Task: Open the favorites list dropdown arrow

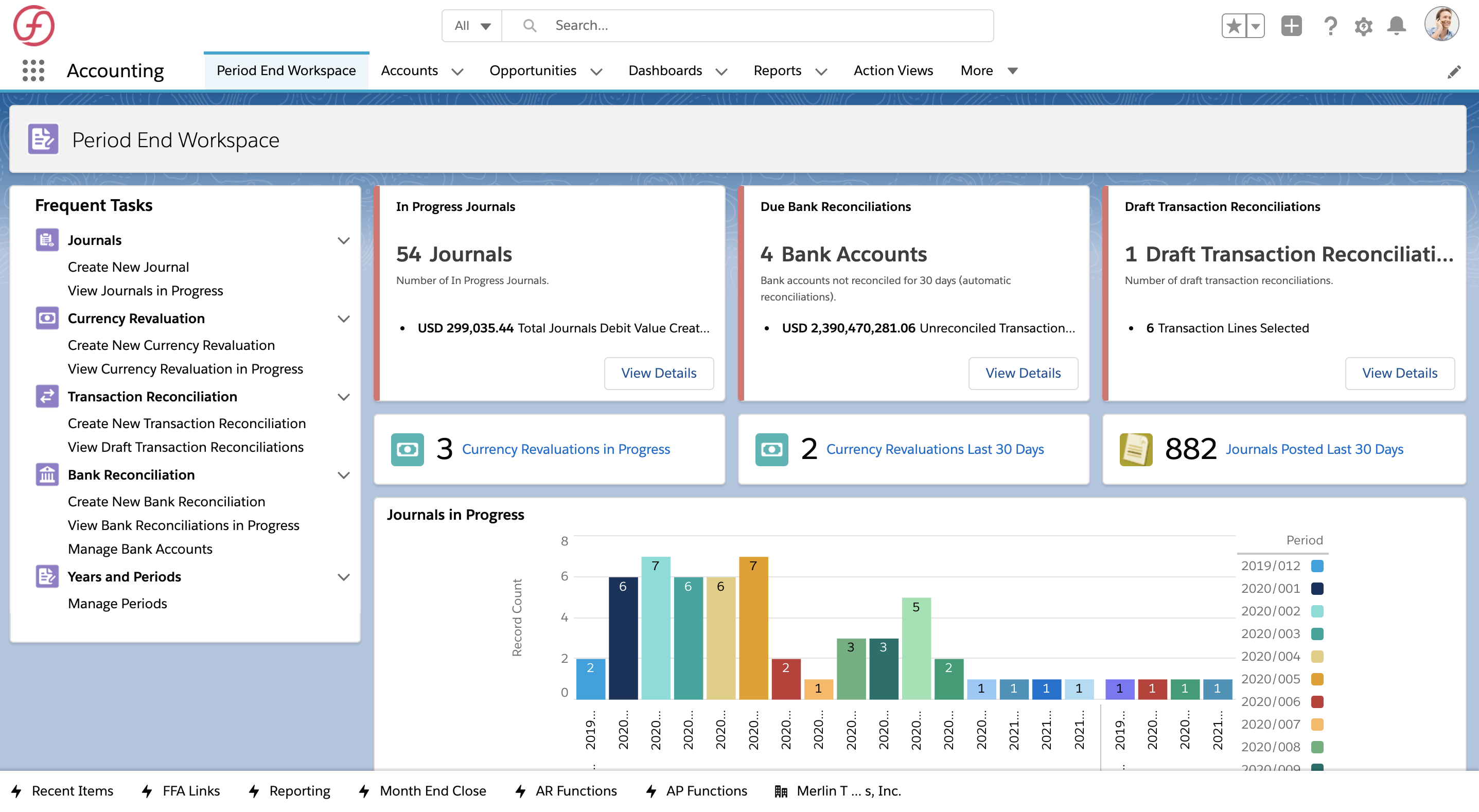Action: pyautogui.click(x=1256, y=26)
